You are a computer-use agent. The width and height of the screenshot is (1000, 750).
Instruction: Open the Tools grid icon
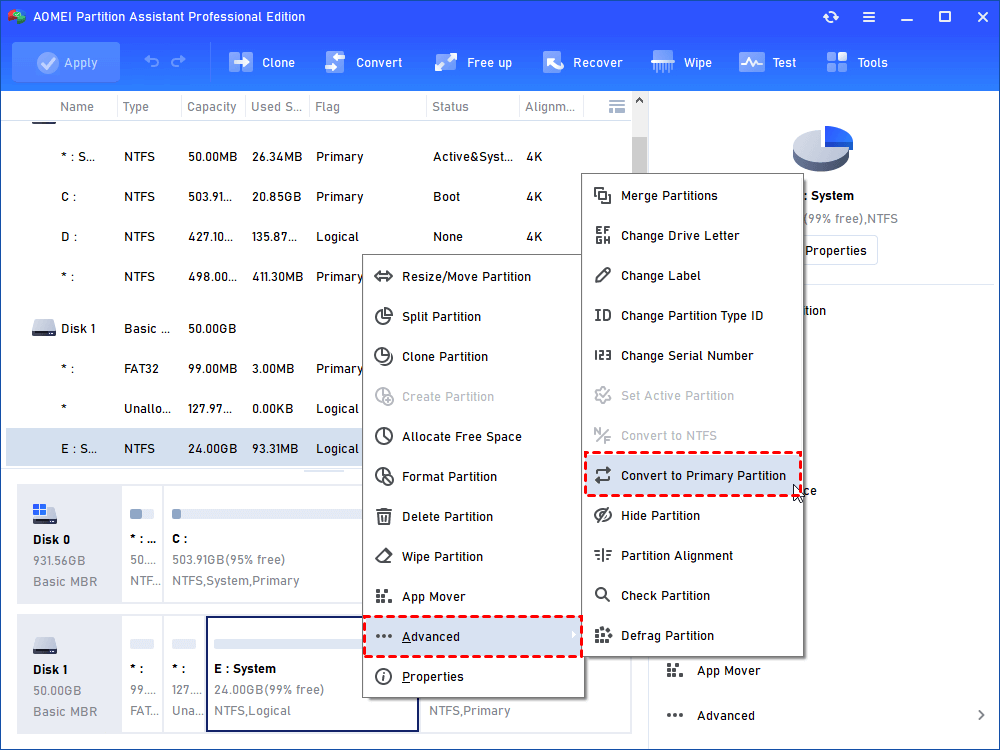[837, 62]
